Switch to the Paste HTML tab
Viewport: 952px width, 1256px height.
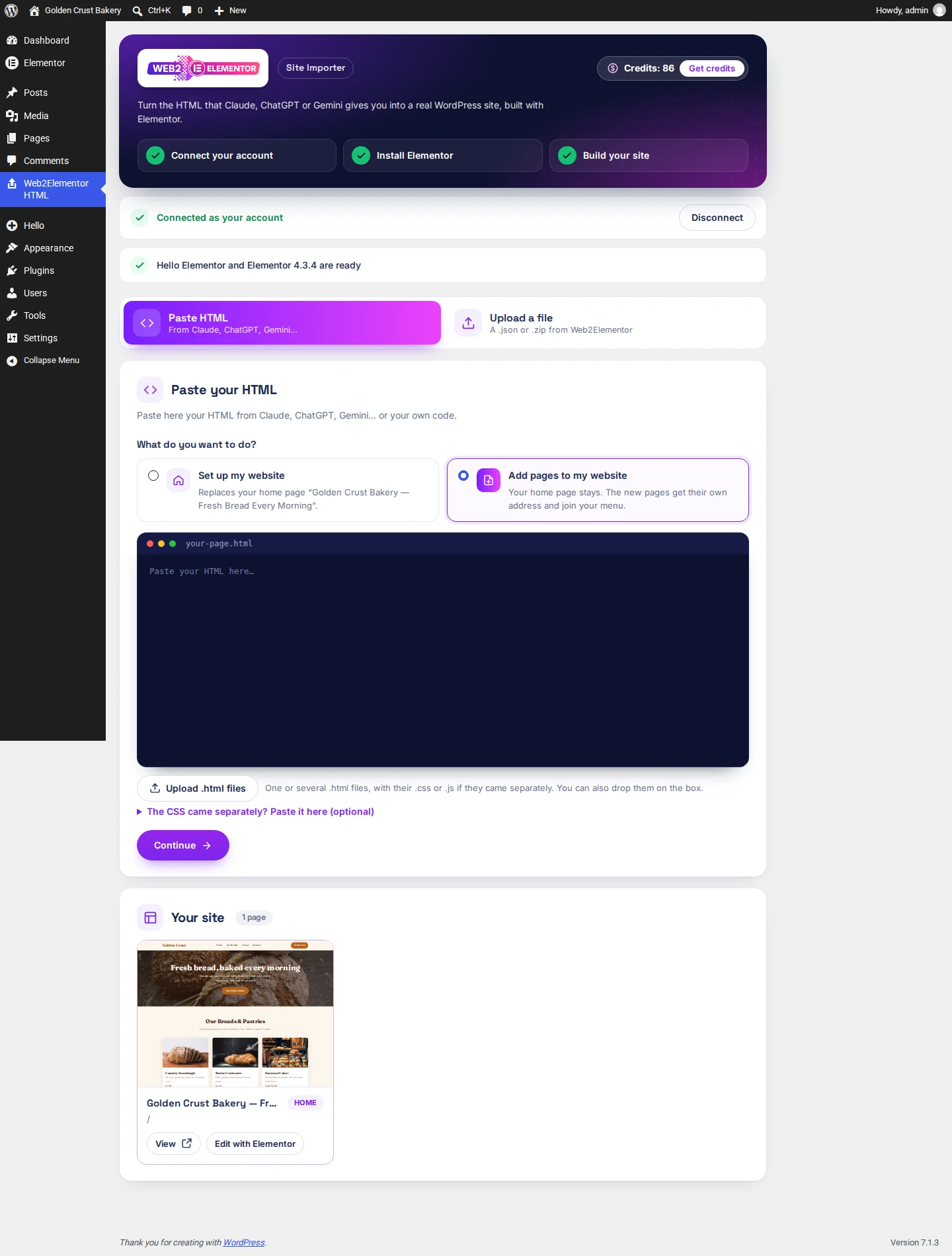coord(282,323)
